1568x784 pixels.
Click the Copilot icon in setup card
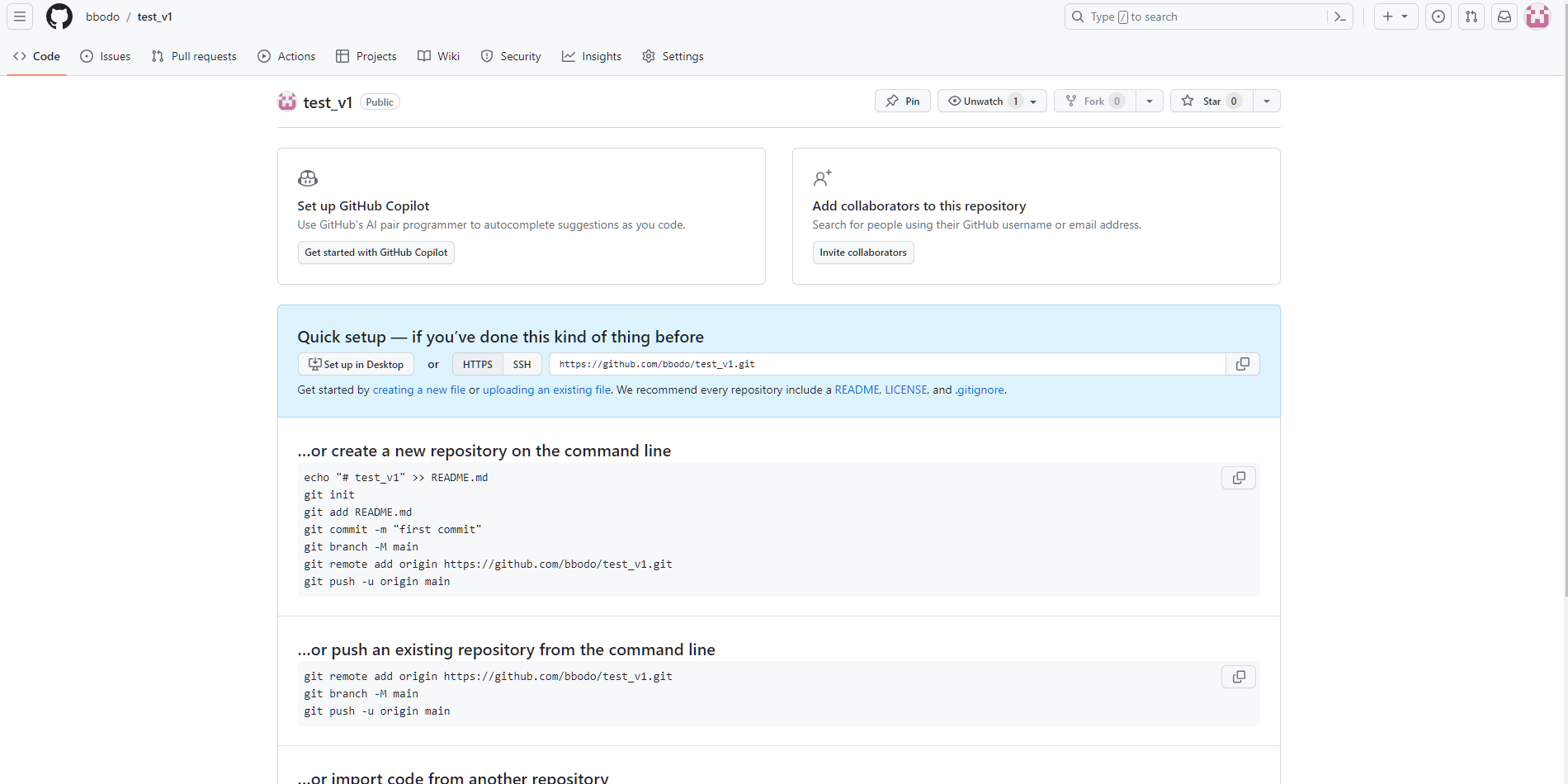pyautogui.click(x=308, y=178)
